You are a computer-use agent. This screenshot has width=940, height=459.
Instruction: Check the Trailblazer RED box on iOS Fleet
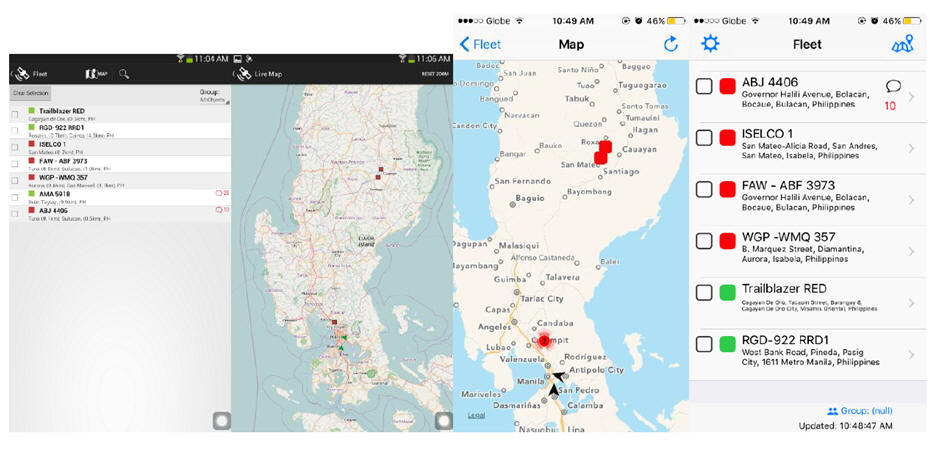pyautogui.click(x=704, y=293)
